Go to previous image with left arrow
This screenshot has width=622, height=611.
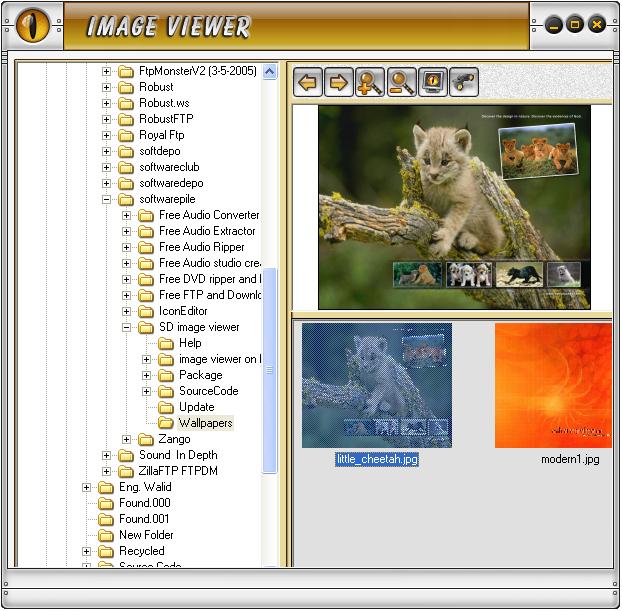307,82
